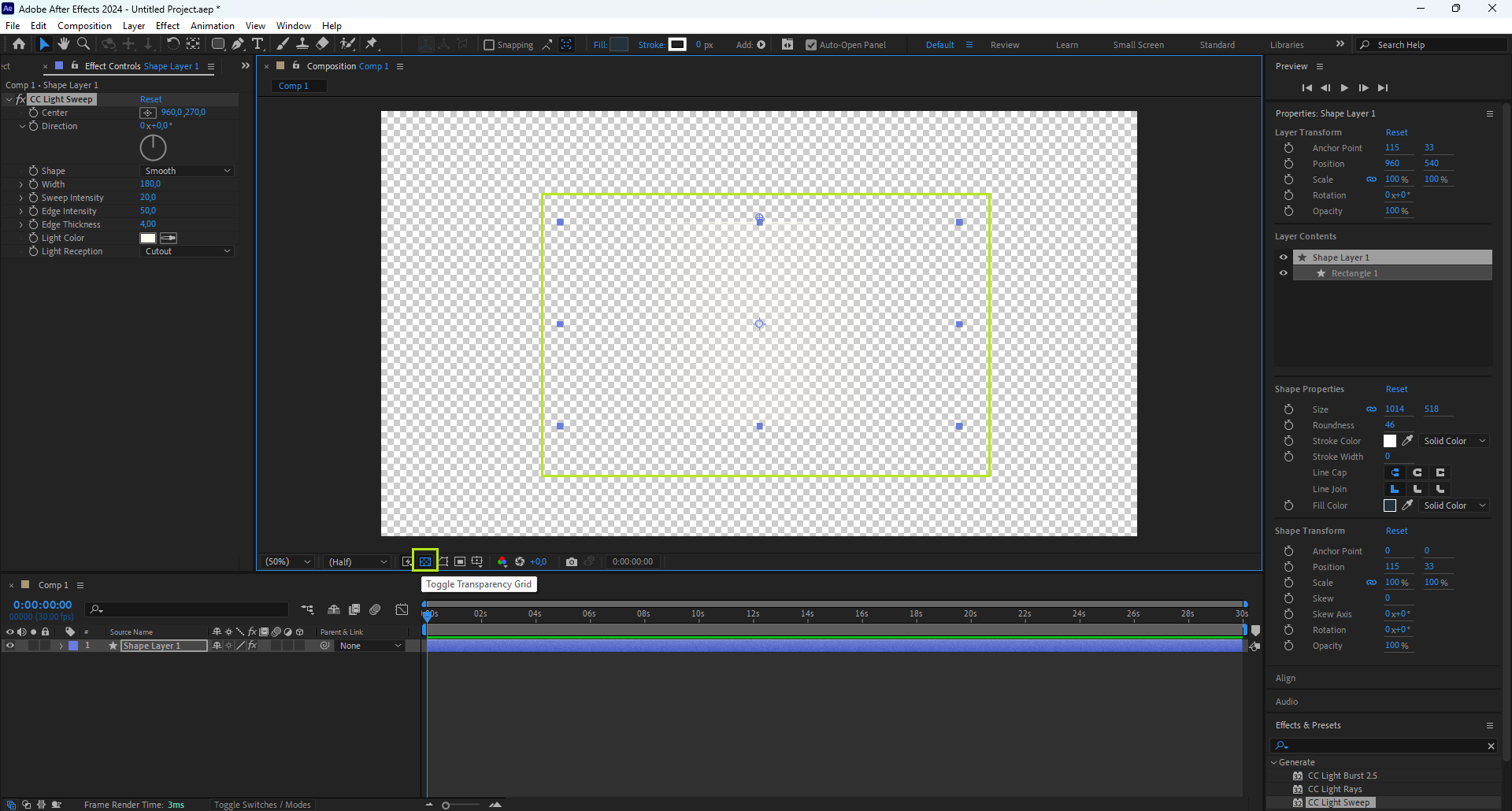Click the Home icon in toolbar
This screenshot has height=811, width=1512.
pyautogui.click(x=19, y=44)
